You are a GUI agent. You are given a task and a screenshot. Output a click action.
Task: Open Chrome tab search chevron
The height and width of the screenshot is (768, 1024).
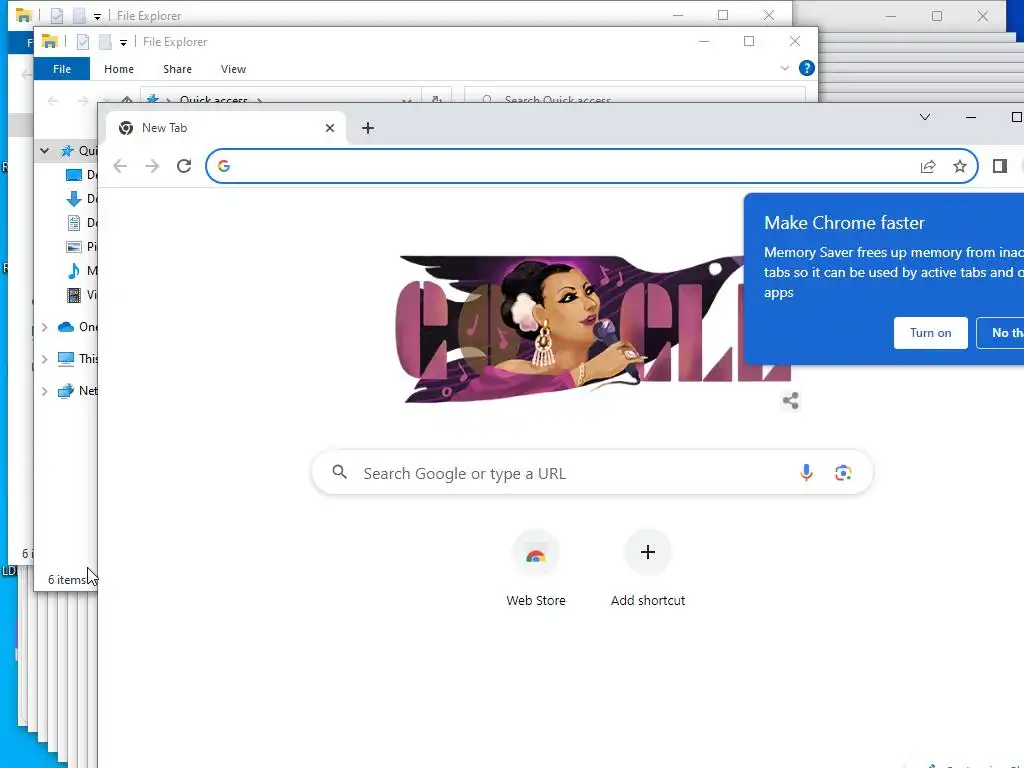coord(925,117)
